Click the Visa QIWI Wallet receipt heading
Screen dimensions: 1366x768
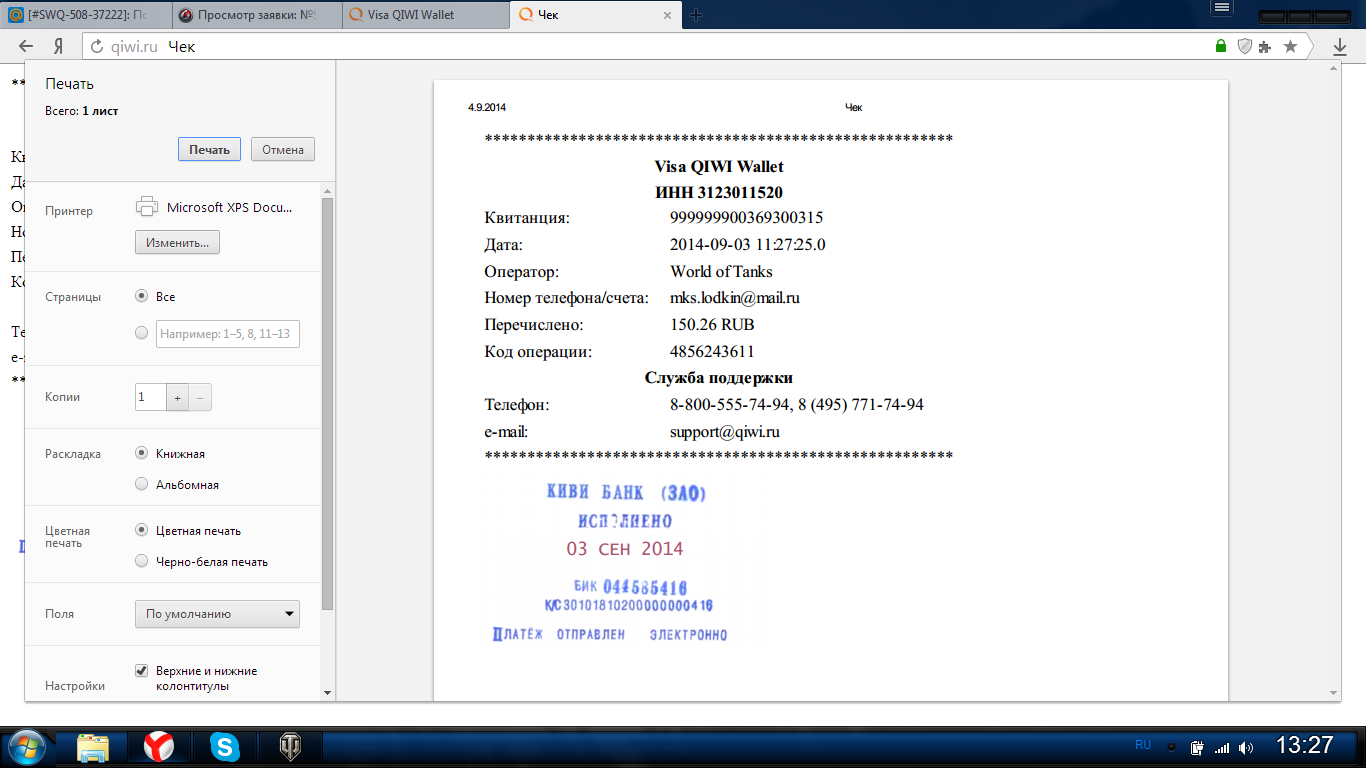(x=719, y=166)
